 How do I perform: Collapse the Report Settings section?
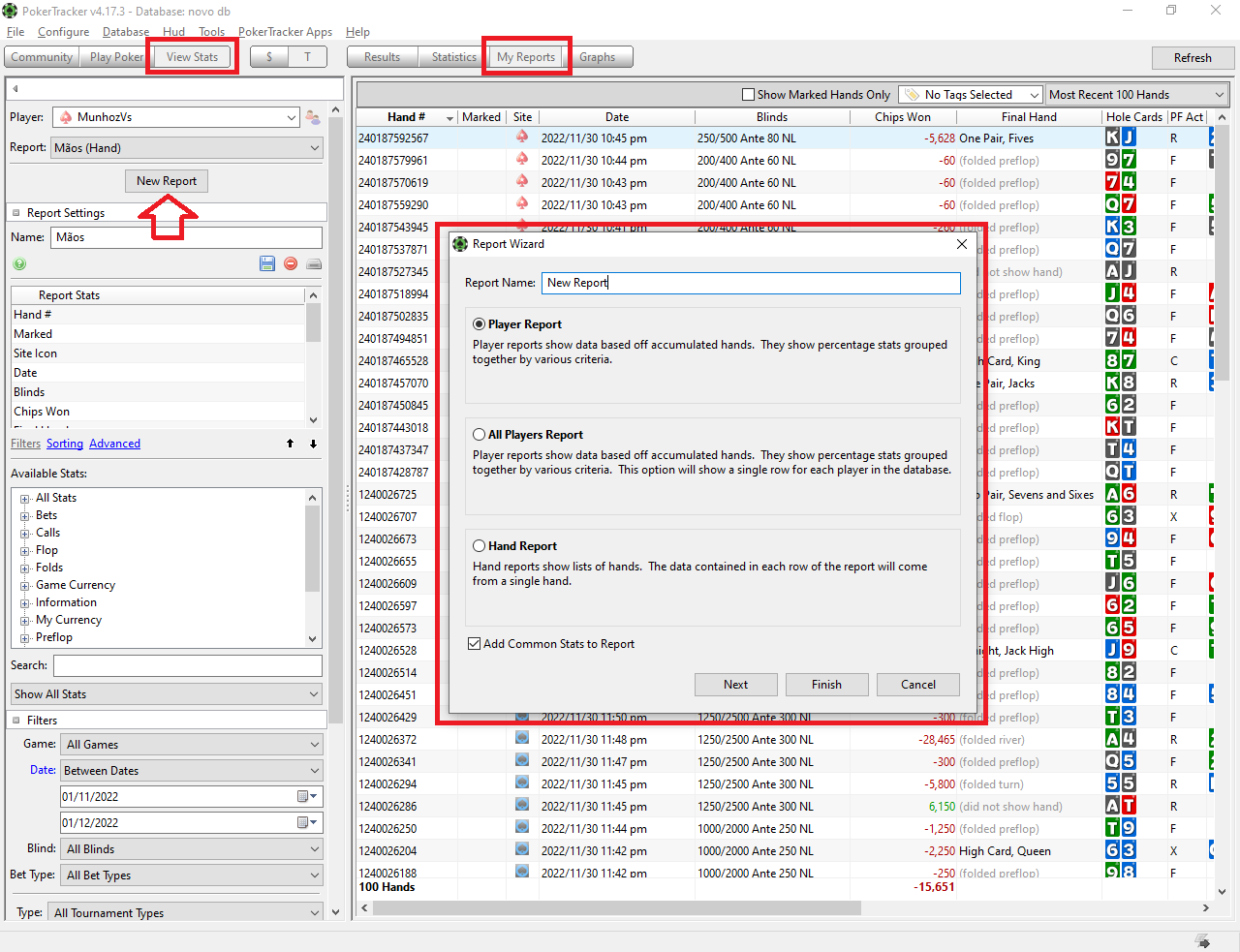[15, 213]
